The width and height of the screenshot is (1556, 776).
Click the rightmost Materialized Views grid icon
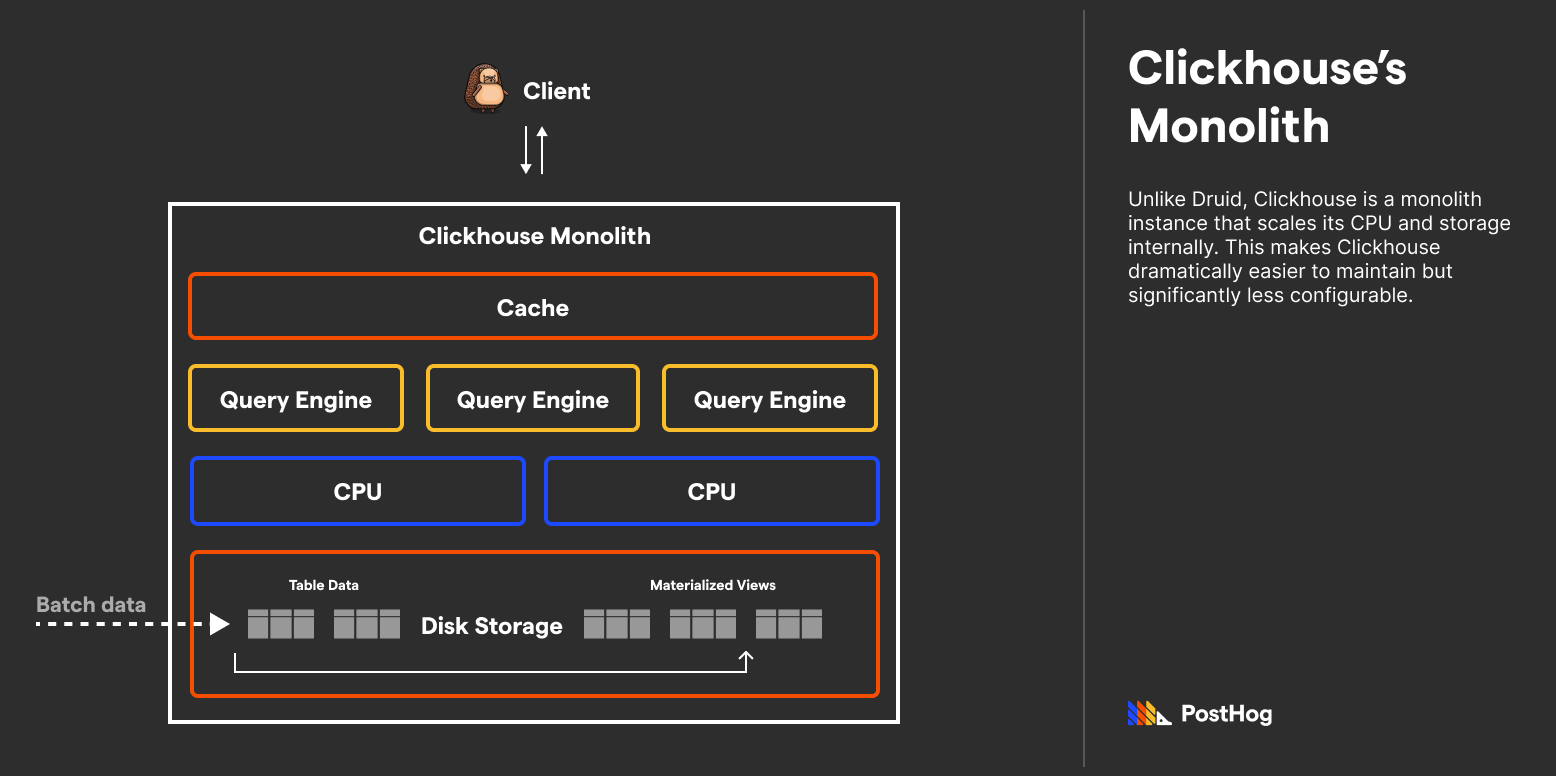pyautogui.click(x=789, y=623)
